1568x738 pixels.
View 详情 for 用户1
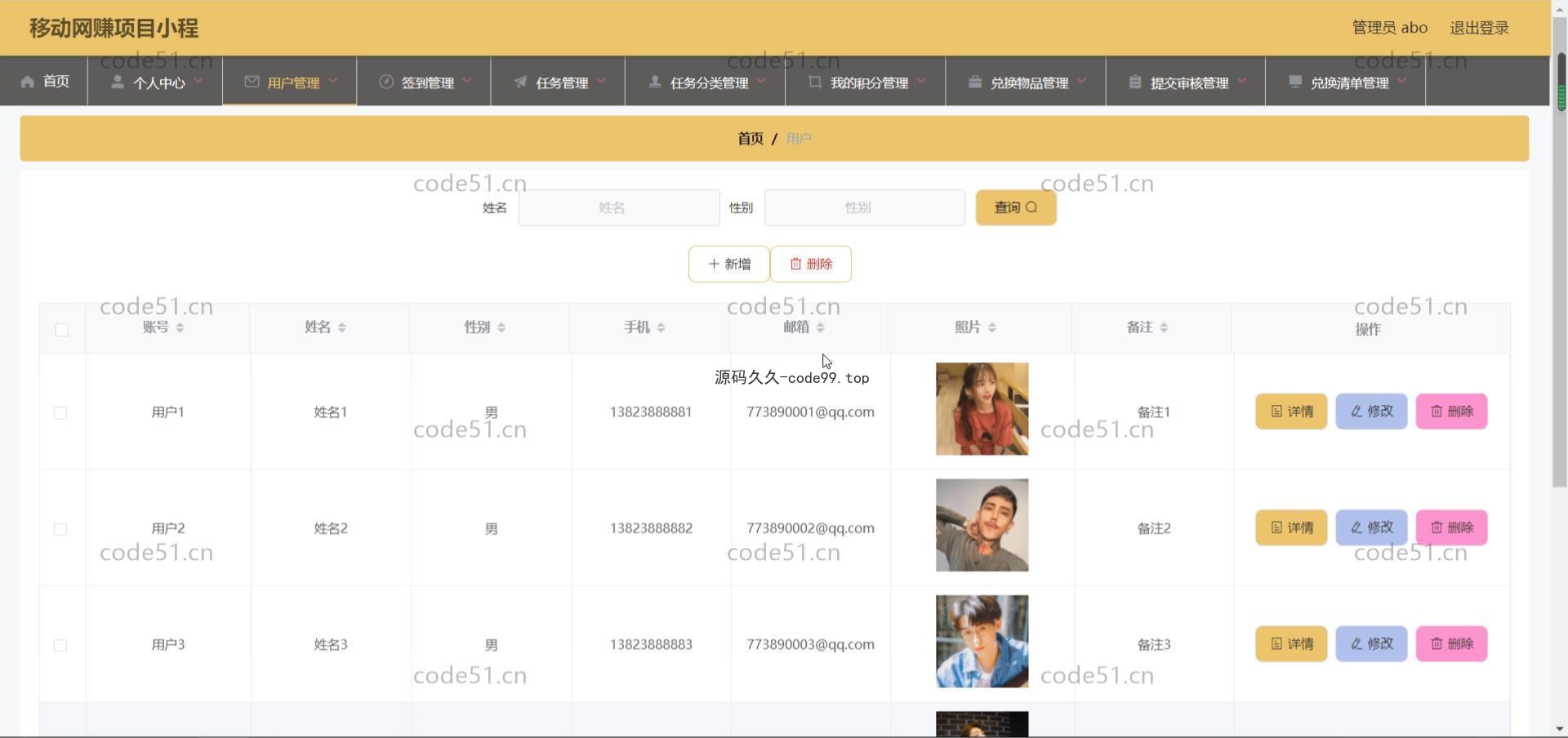click(1291, 411)
